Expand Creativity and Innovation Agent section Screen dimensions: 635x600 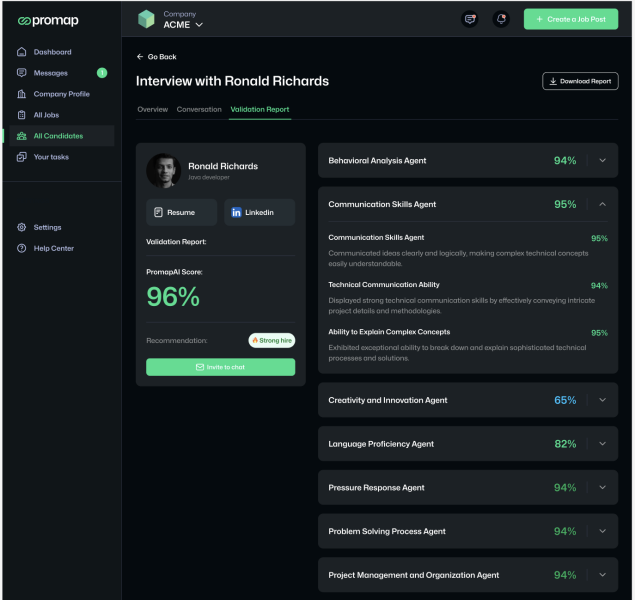coord(602,400)
